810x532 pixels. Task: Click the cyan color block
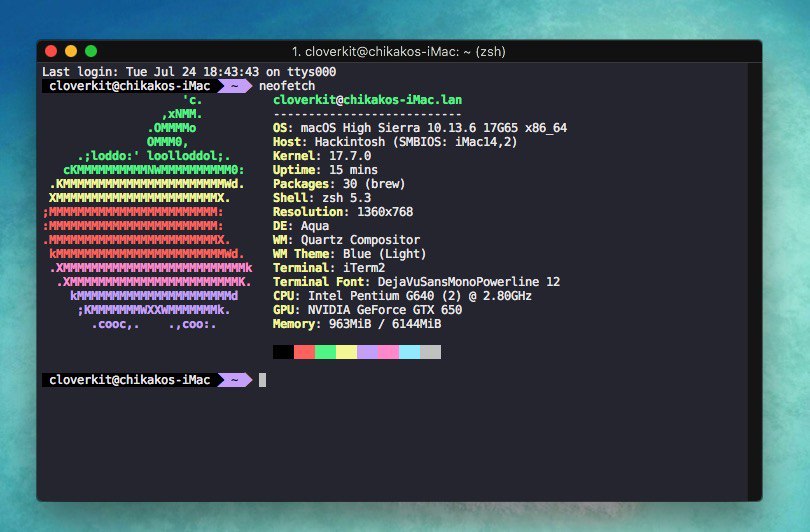409,352
